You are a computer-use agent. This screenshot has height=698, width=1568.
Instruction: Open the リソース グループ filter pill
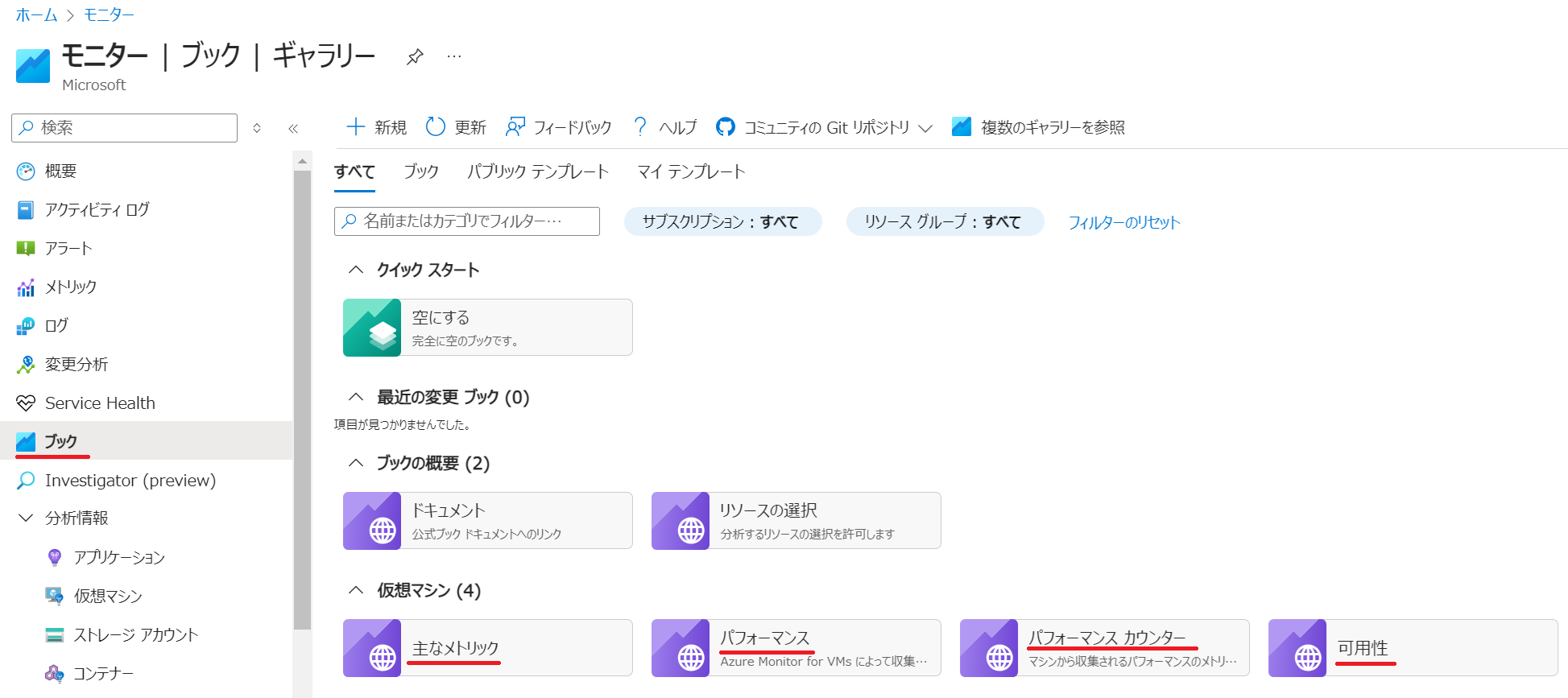(x=945, y=221)
